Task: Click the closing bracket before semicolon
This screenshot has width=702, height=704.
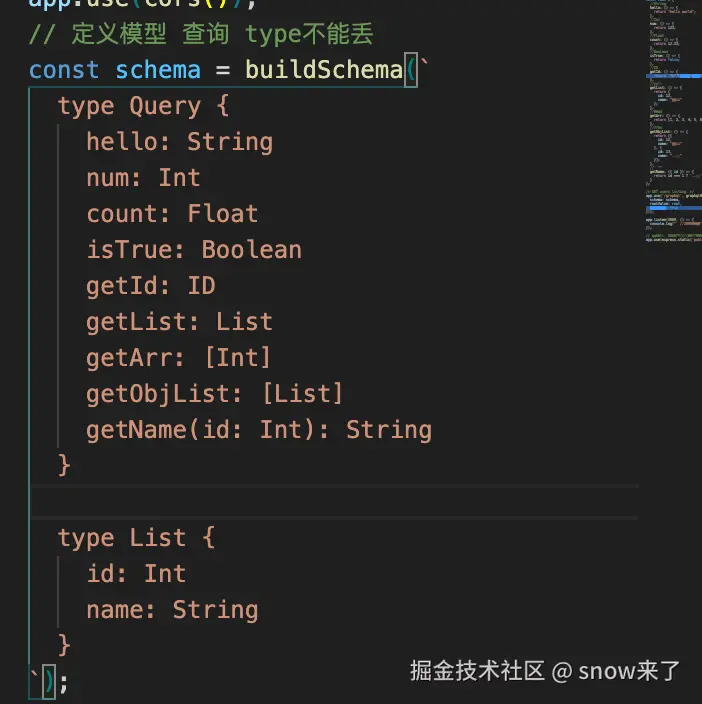Action: point(49,682)
